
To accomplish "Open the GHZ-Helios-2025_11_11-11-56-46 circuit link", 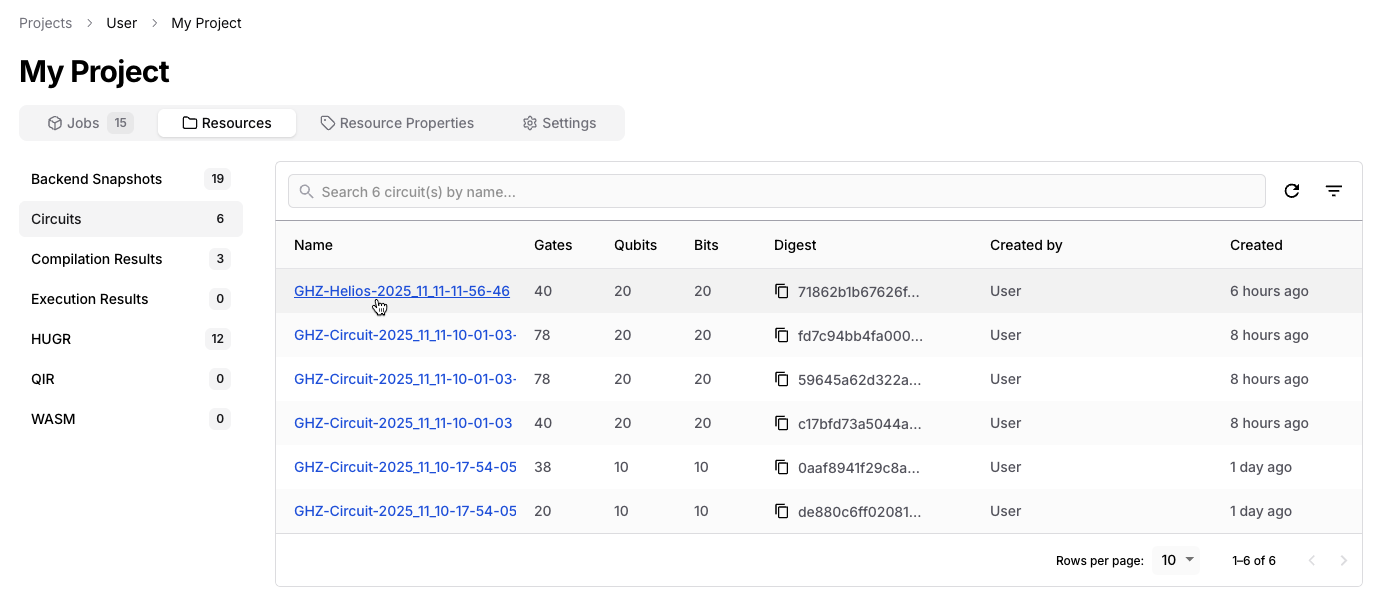I will click(401, 291).
